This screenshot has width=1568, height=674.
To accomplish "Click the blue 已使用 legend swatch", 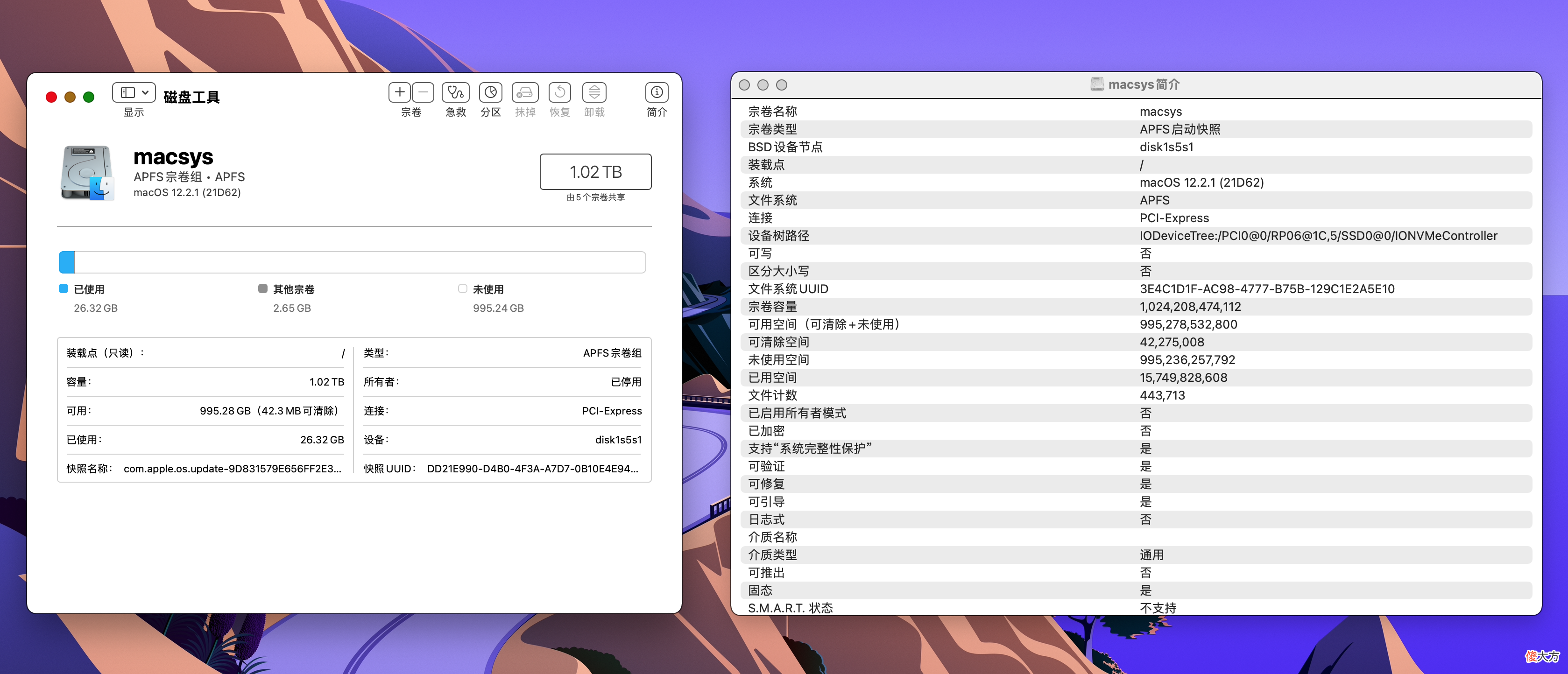I will coord(64,288).
